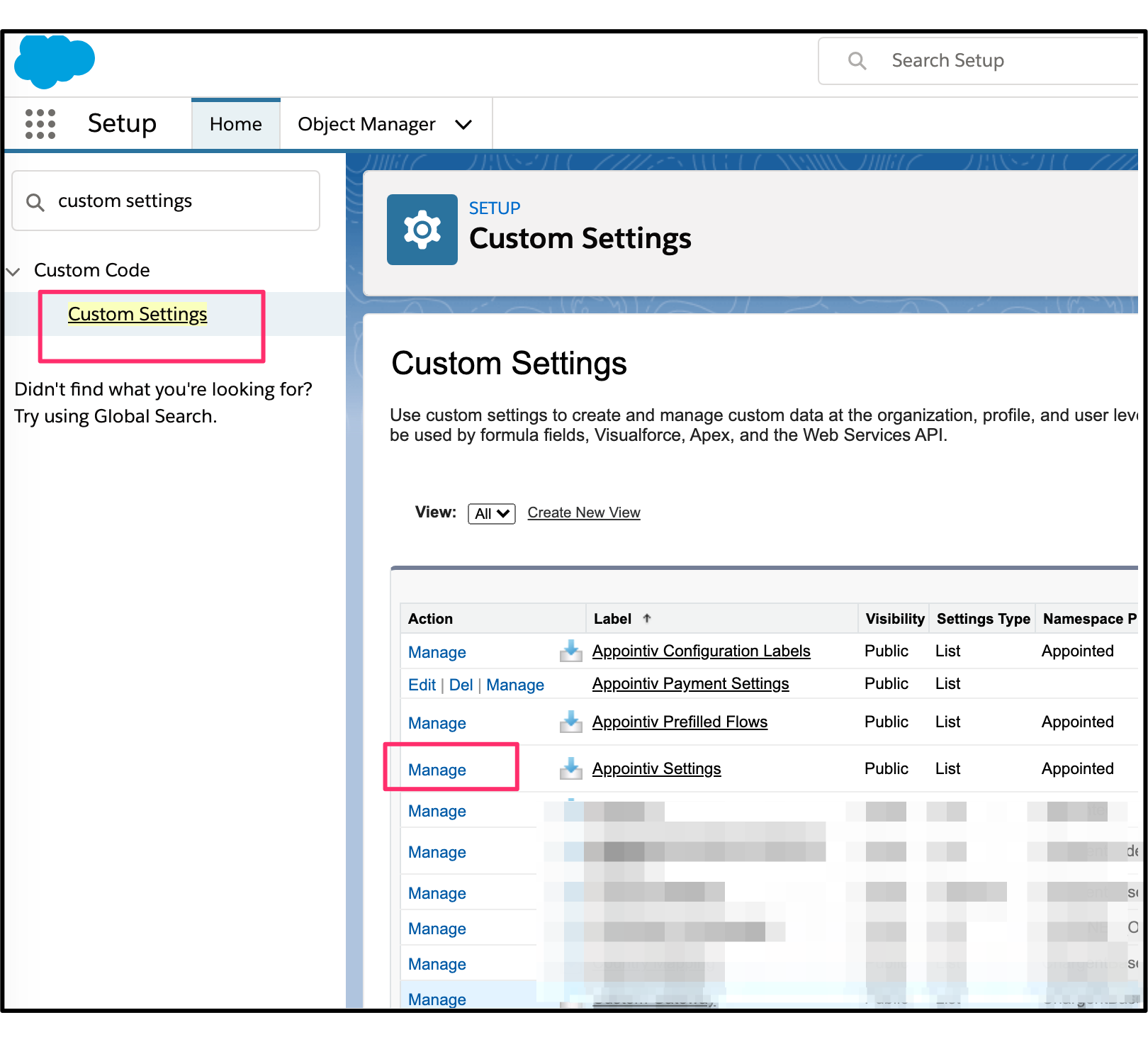Collapse the Custom Code section
Image resolution: width=1148 pixels, height=1042 pixels.
[13, 271]
